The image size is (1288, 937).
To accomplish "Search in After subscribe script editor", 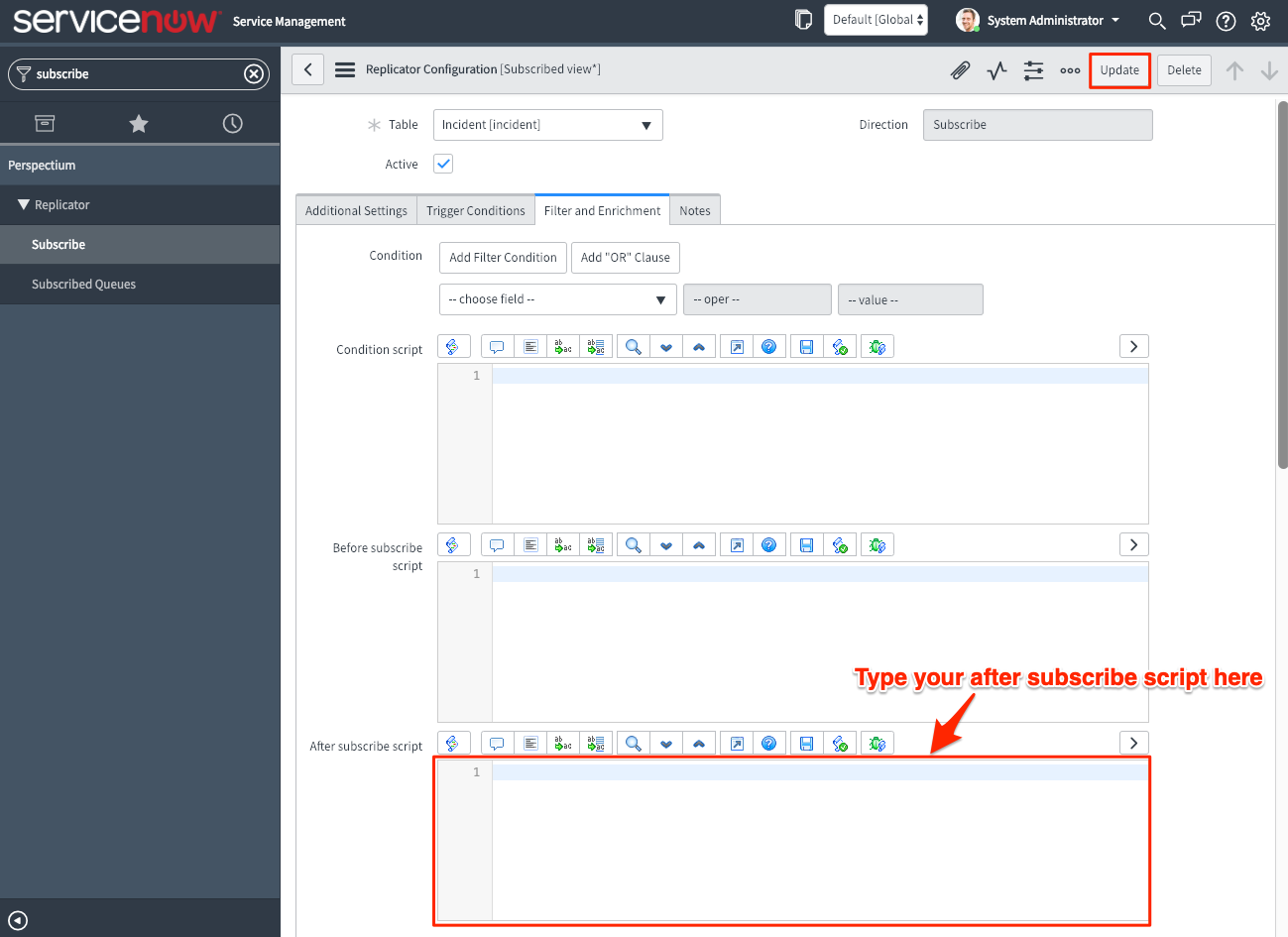I will click(633, 743).
